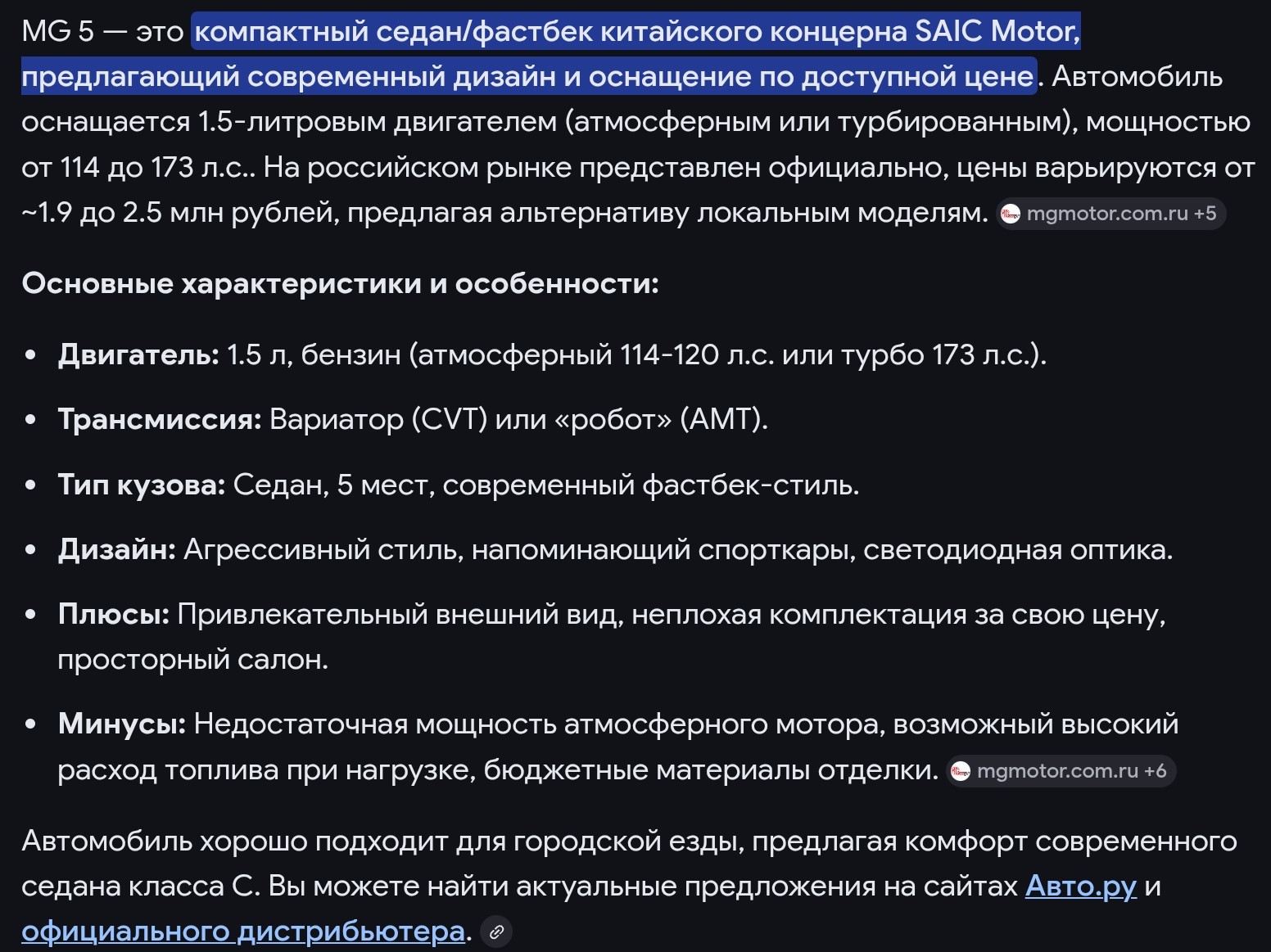Click the words просторный салон

click(192, 659)
